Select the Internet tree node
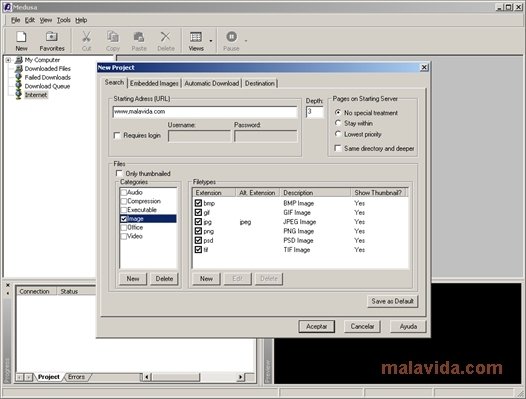This screenshot has height=399, width=526. coord(36,95)
